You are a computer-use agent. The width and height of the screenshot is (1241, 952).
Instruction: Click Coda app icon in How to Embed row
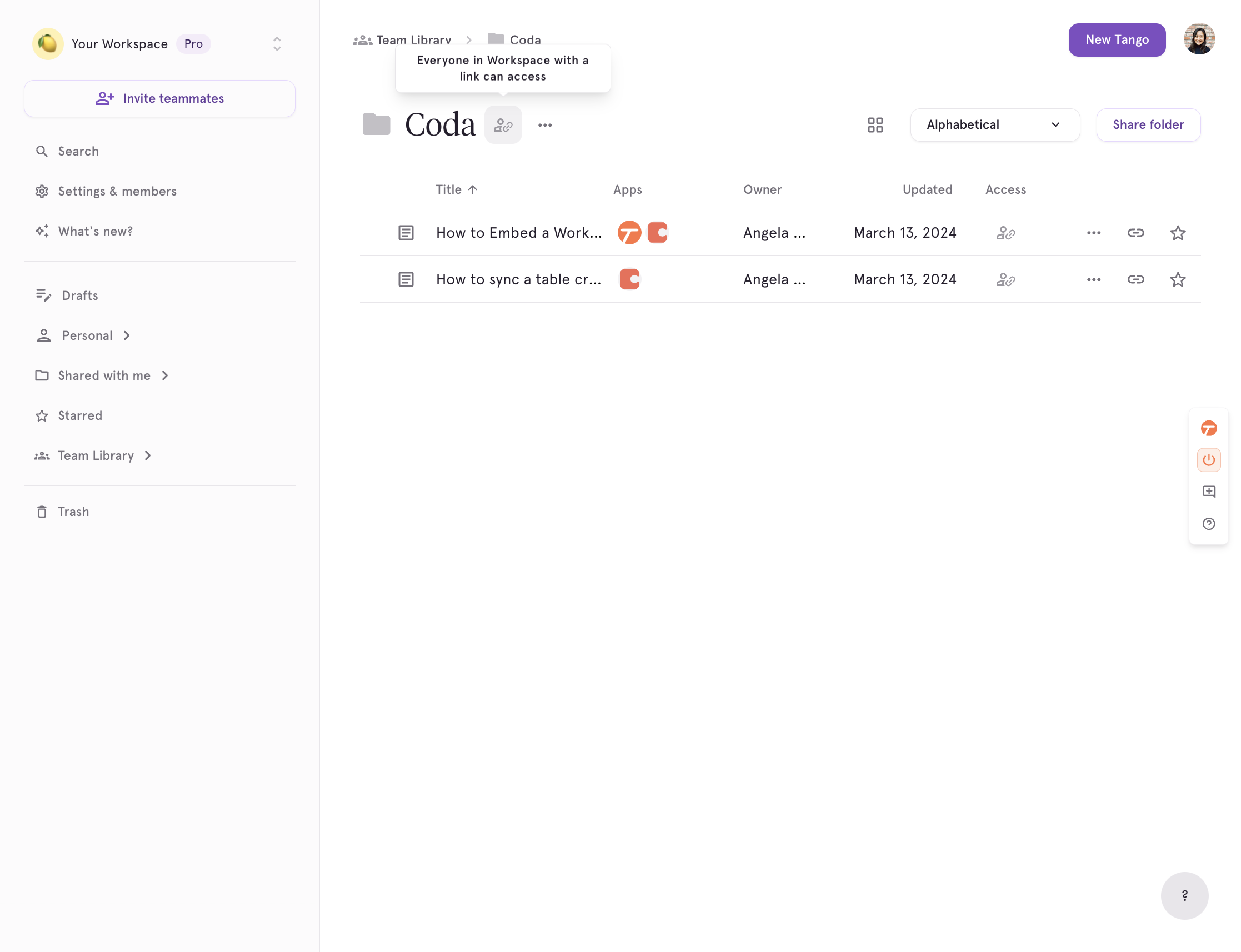pos(657,232)
